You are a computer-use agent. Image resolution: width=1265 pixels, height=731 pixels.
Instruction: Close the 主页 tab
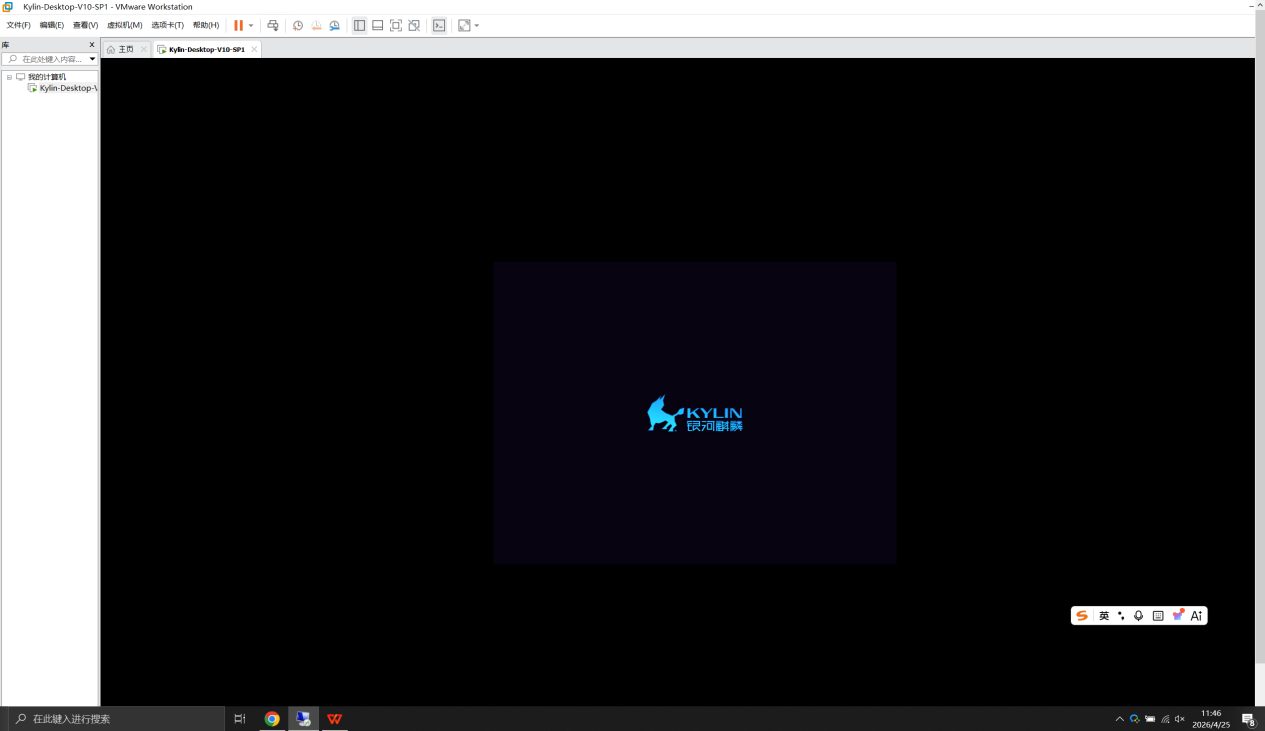pyautogui.click(x=144, y=49)
